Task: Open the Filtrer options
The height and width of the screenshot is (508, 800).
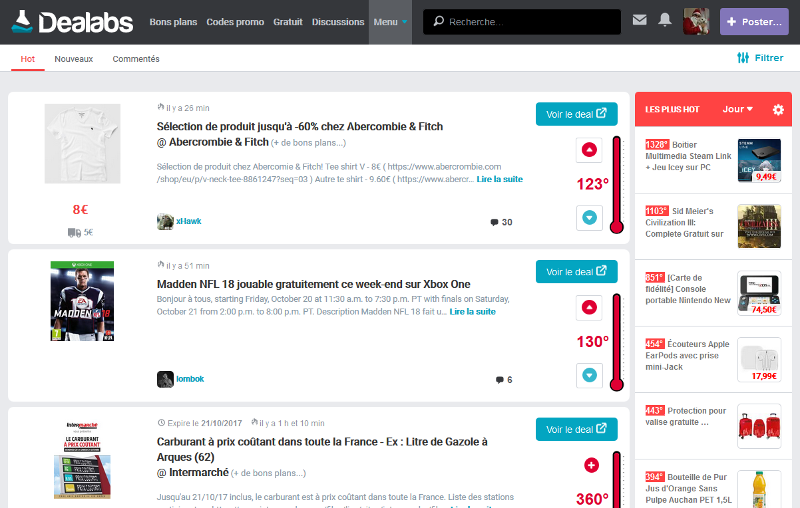Action: [760, 58]
